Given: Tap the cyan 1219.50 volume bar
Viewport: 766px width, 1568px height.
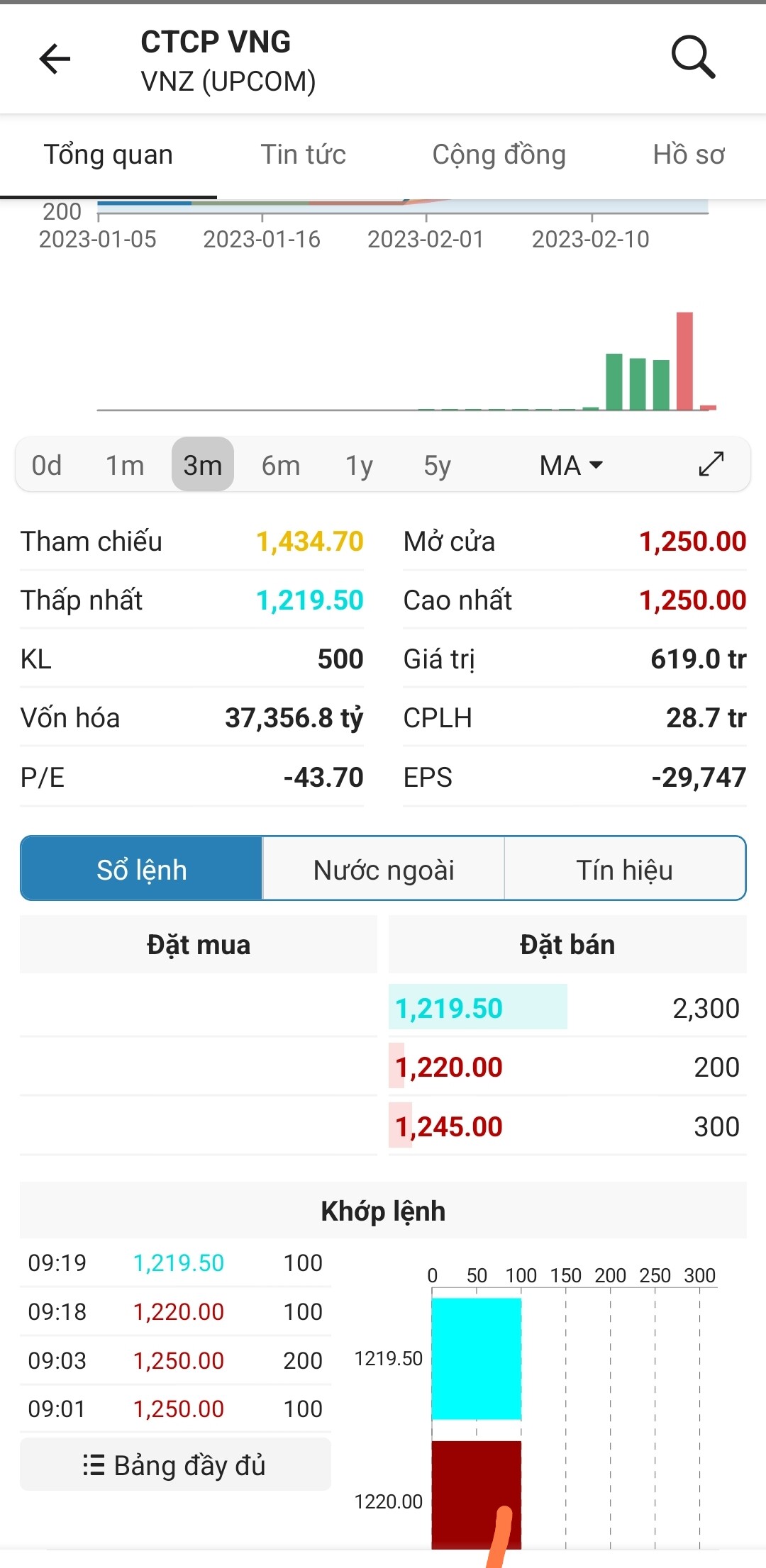Looking at the screenshot, I should click(476, 1358).
